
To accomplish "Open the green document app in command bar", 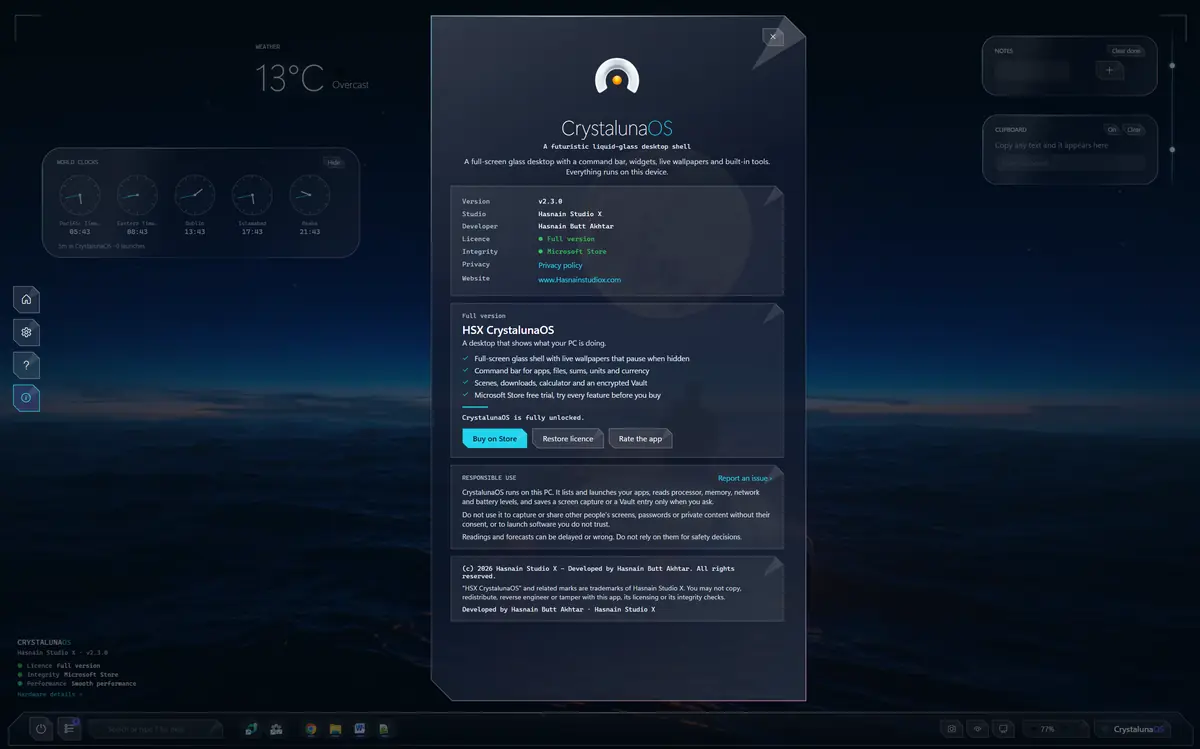I will [383, 729].
